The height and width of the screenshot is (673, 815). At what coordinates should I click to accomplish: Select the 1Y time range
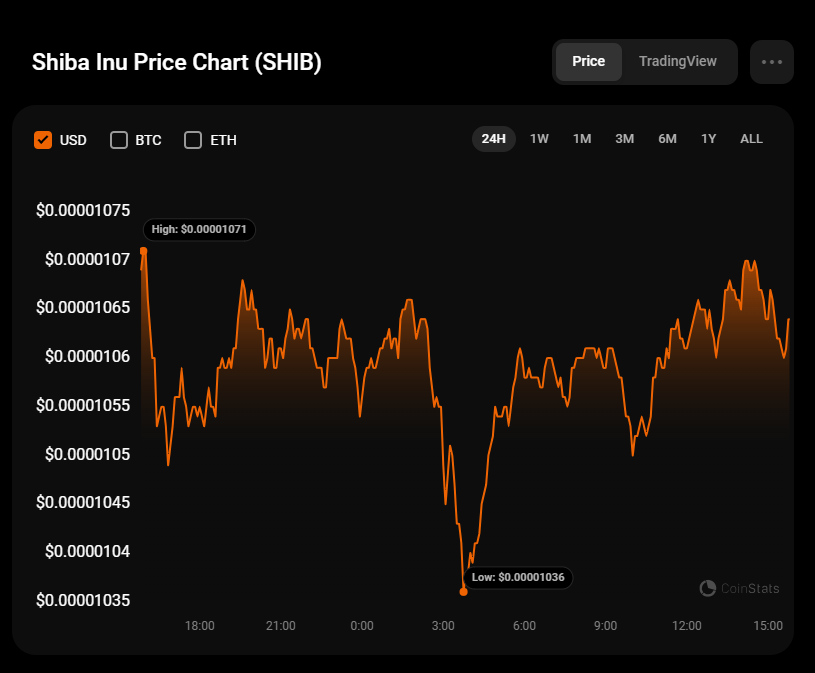coord(709,139)
